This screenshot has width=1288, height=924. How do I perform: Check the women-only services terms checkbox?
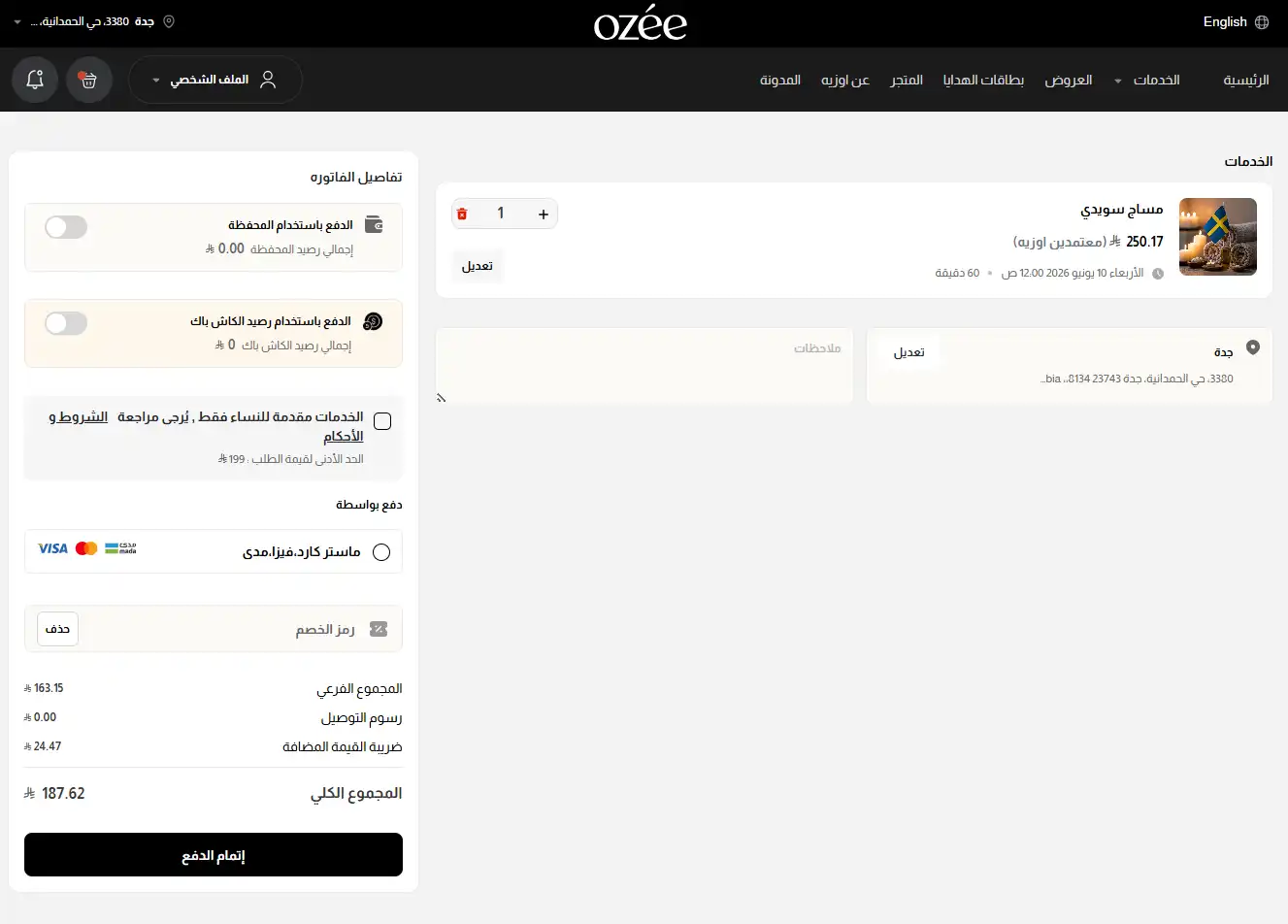pos(382,421)
